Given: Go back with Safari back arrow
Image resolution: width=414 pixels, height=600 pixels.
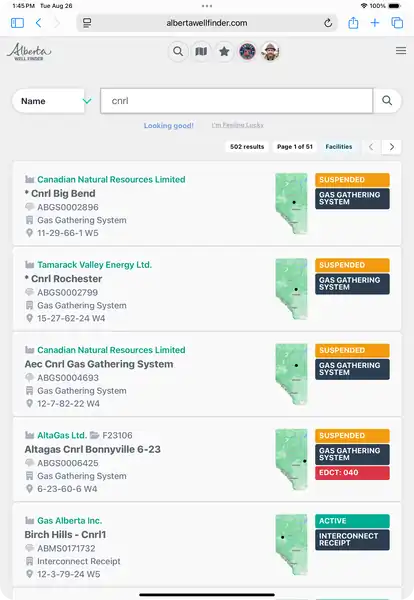Looking at the screenshot, I should point(38,23).
